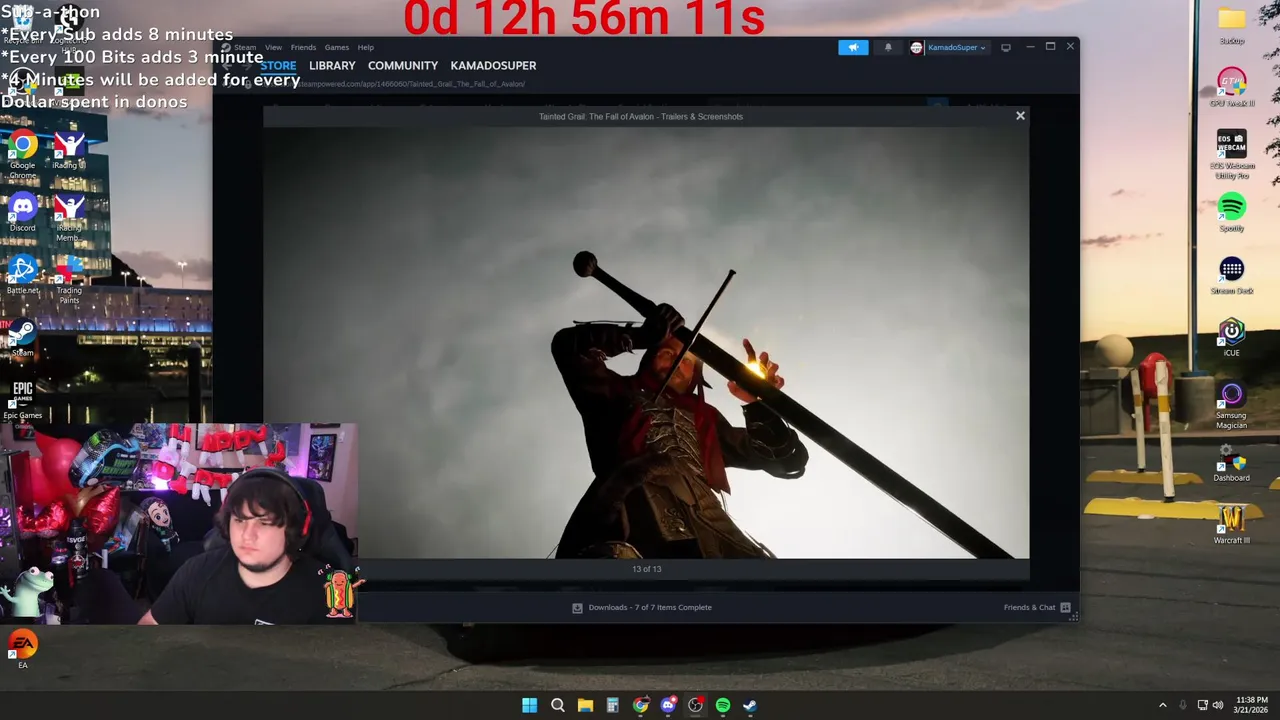Open the iCUE desktop shortcut
Image resolution: width=1280 pixels, height=720 pixels.
pos(1231,338)
